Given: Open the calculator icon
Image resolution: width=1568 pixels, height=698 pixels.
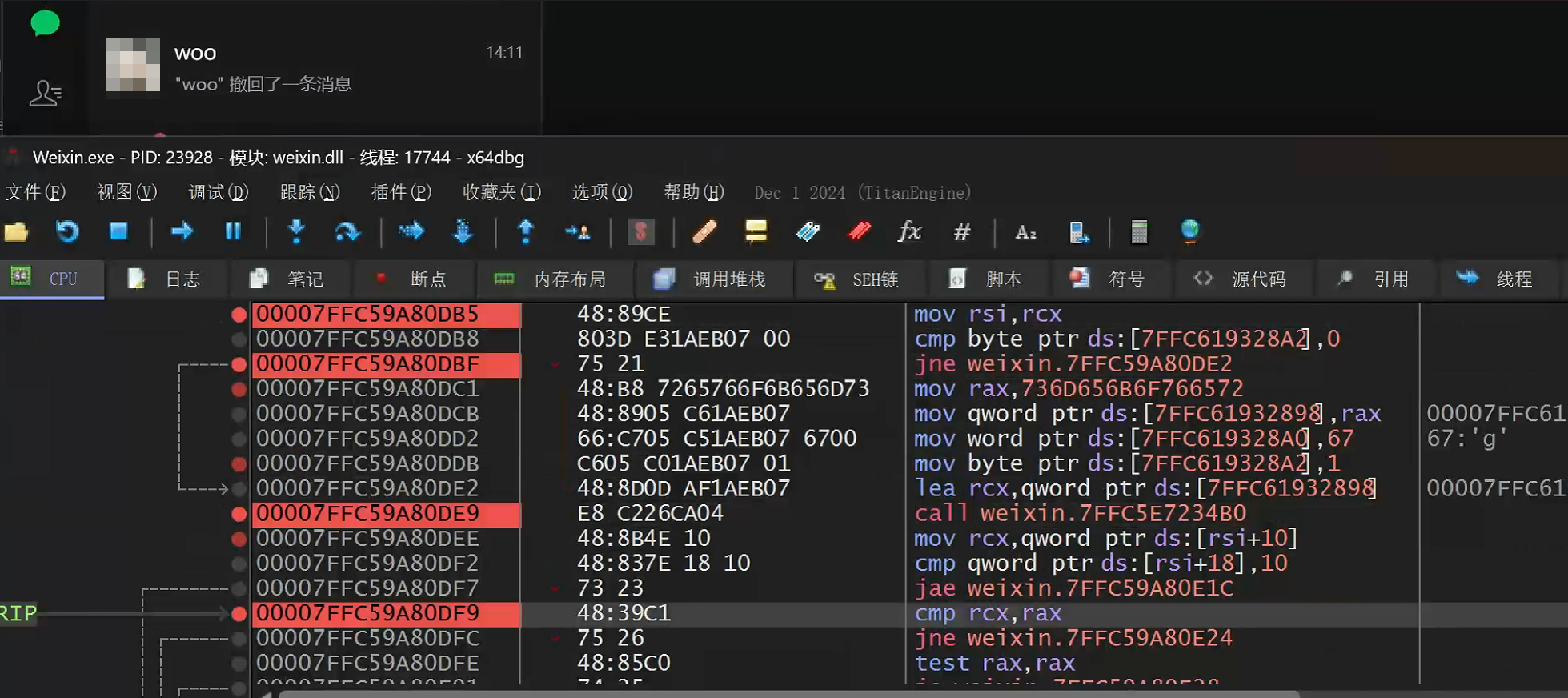Looking at the screenshot, I should coord(1139,232).
